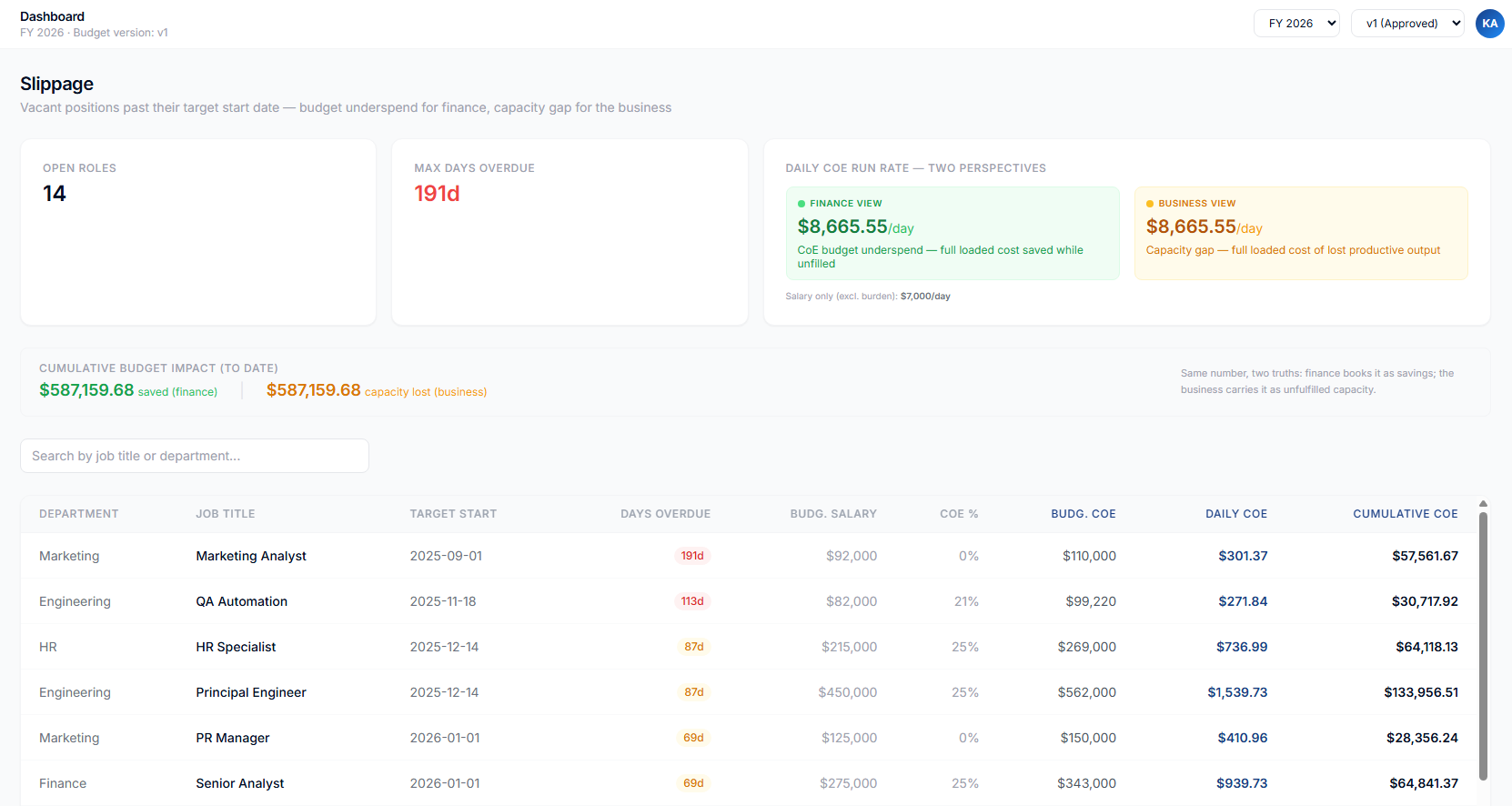
Task: Sort by Department column header
Action: pos(79,514)
